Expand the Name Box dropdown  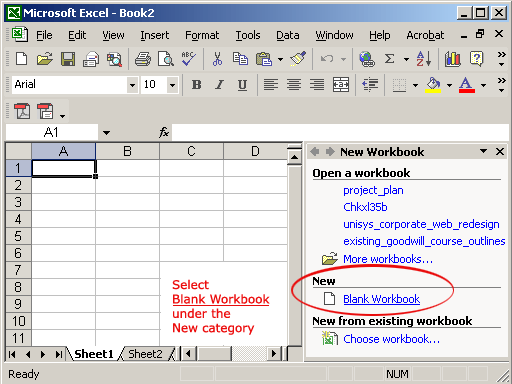pyautogui.click(x=106, y=133)
